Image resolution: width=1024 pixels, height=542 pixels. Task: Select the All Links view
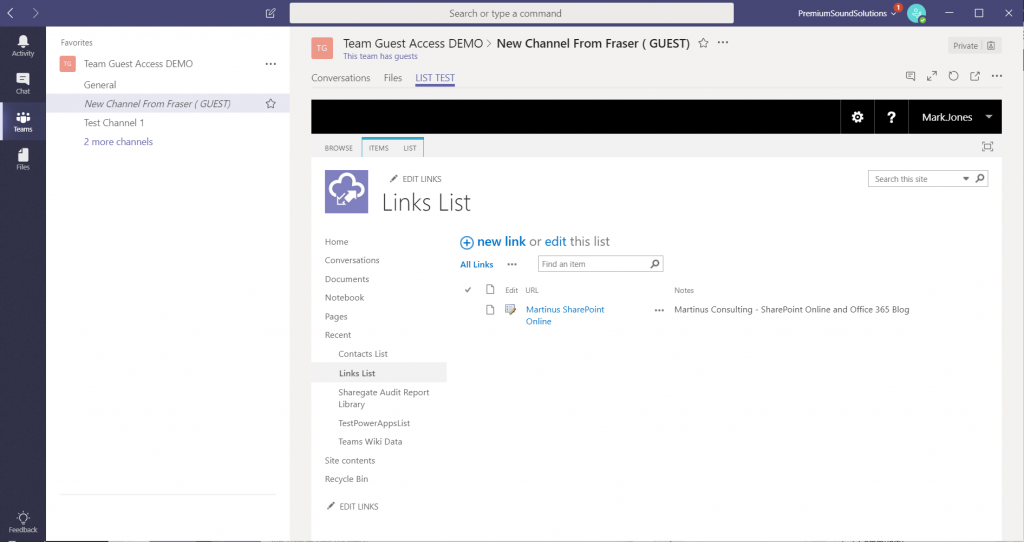pyautogui.click(x=477, y=264)
